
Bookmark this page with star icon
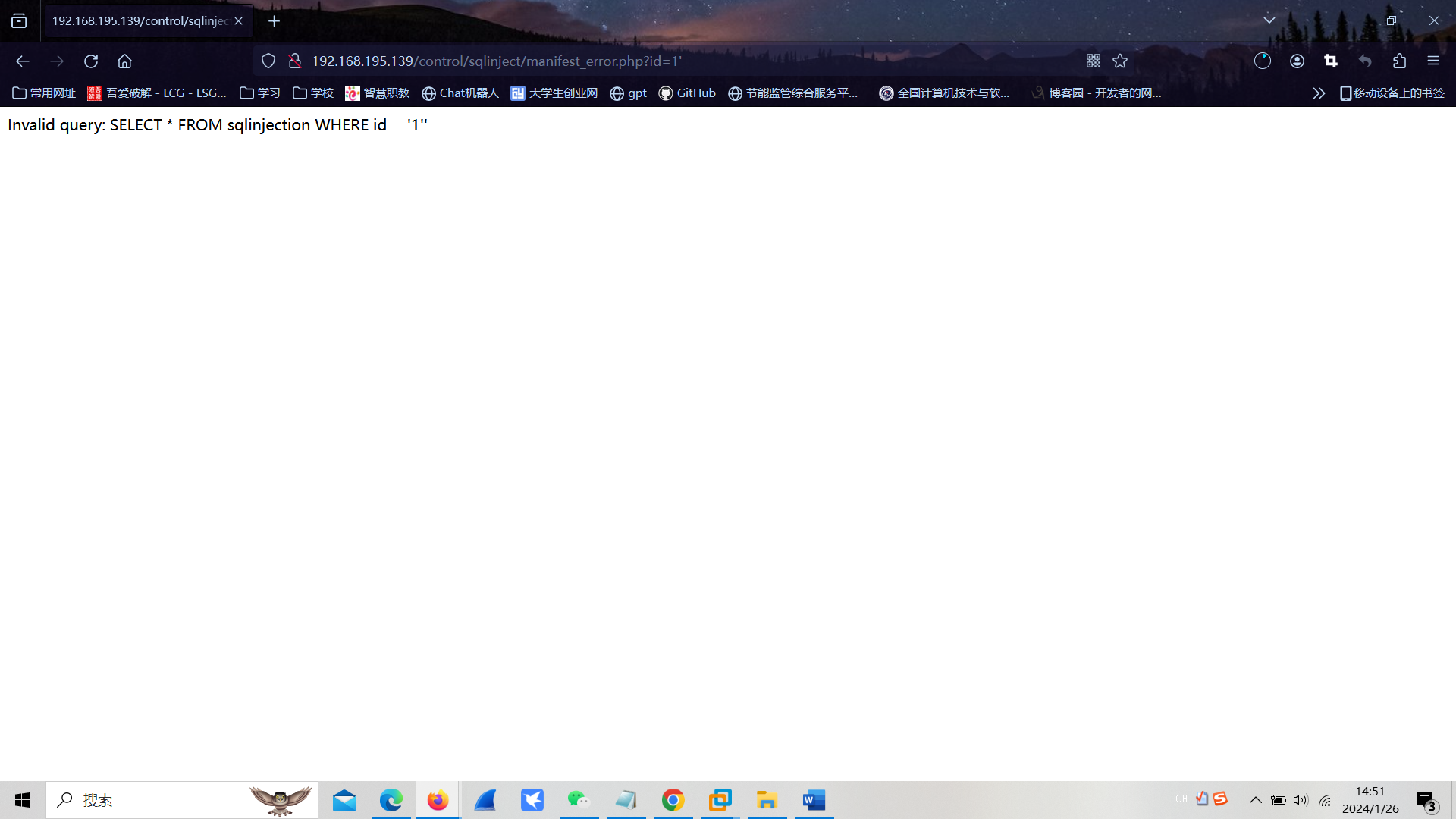[x=1120, y=61]
